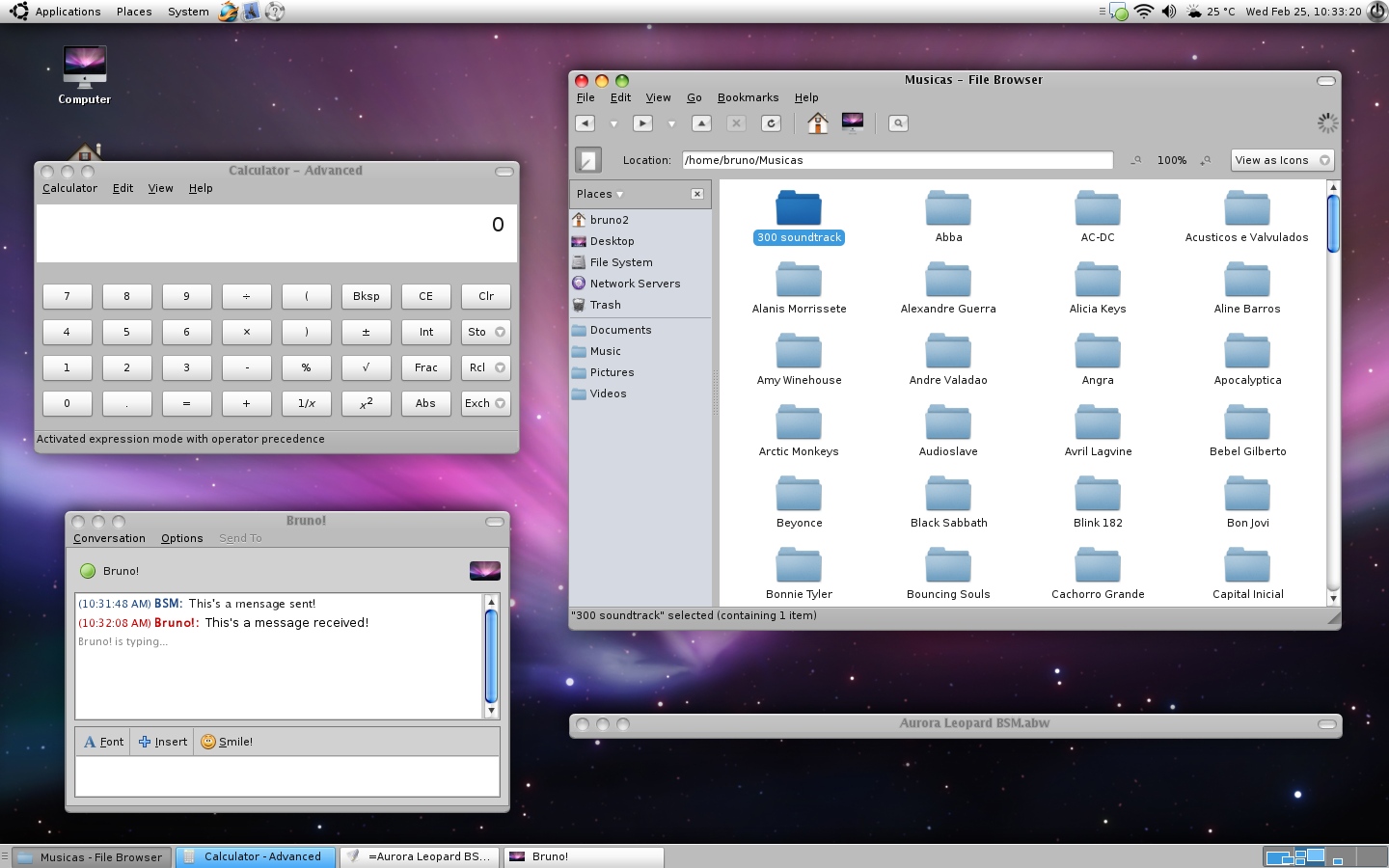Image resolution: width=1389 pixels, height=868 pixels.
Task: Open back history dropdown arrow
Action: pyautogui.click(x=613, y=123)
